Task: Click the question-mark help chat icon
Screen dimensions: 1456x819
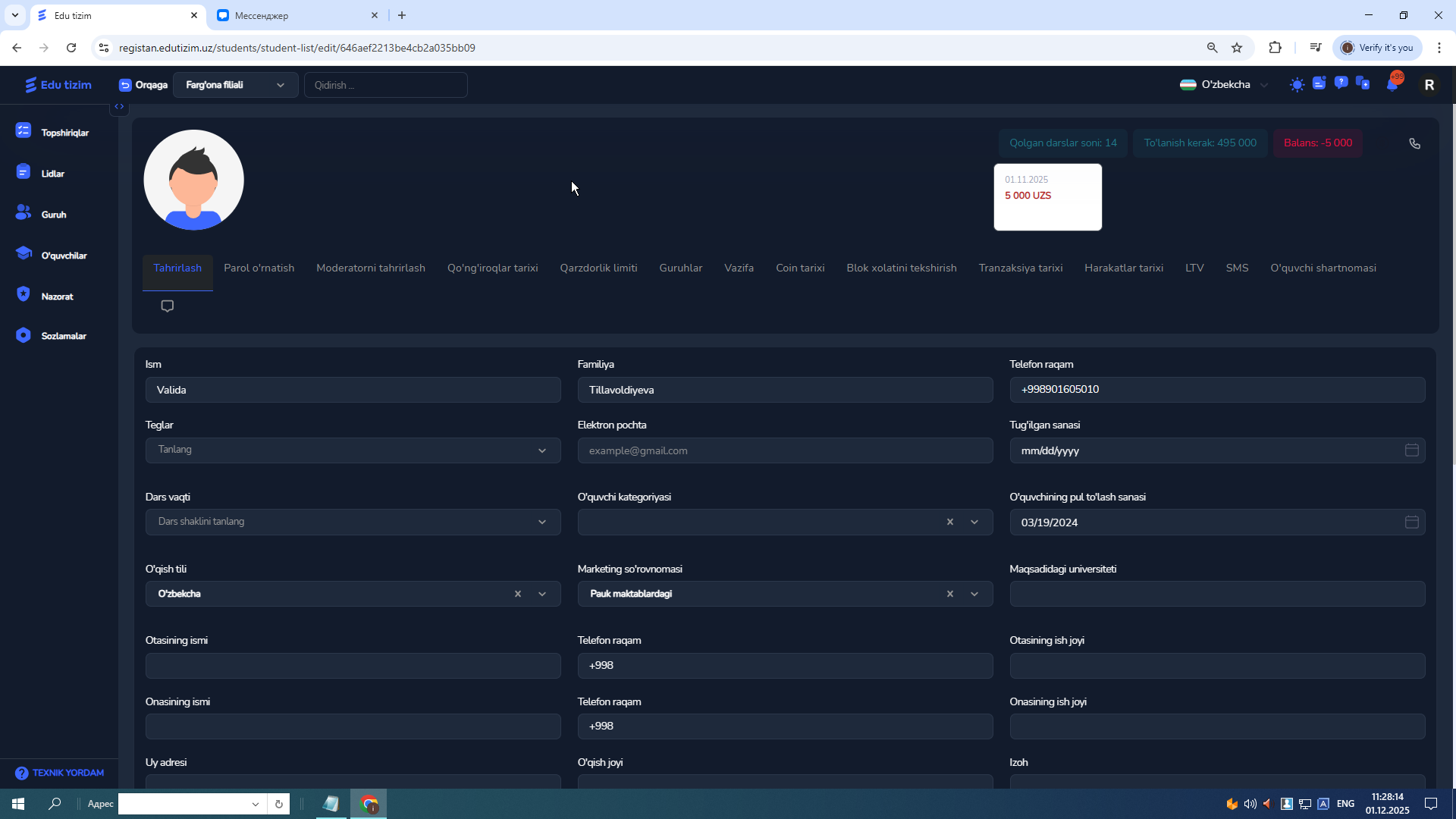Action: (1341, 83)
